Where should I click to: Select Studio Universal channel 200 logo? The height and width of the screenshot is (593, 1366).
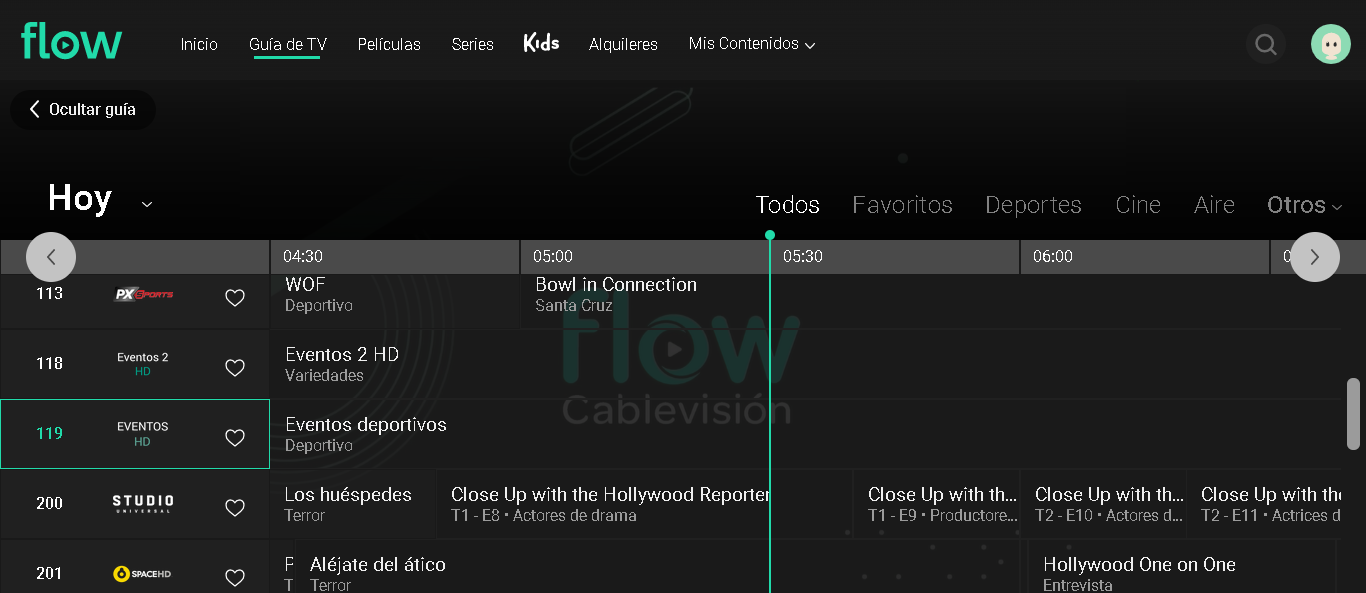143,503
